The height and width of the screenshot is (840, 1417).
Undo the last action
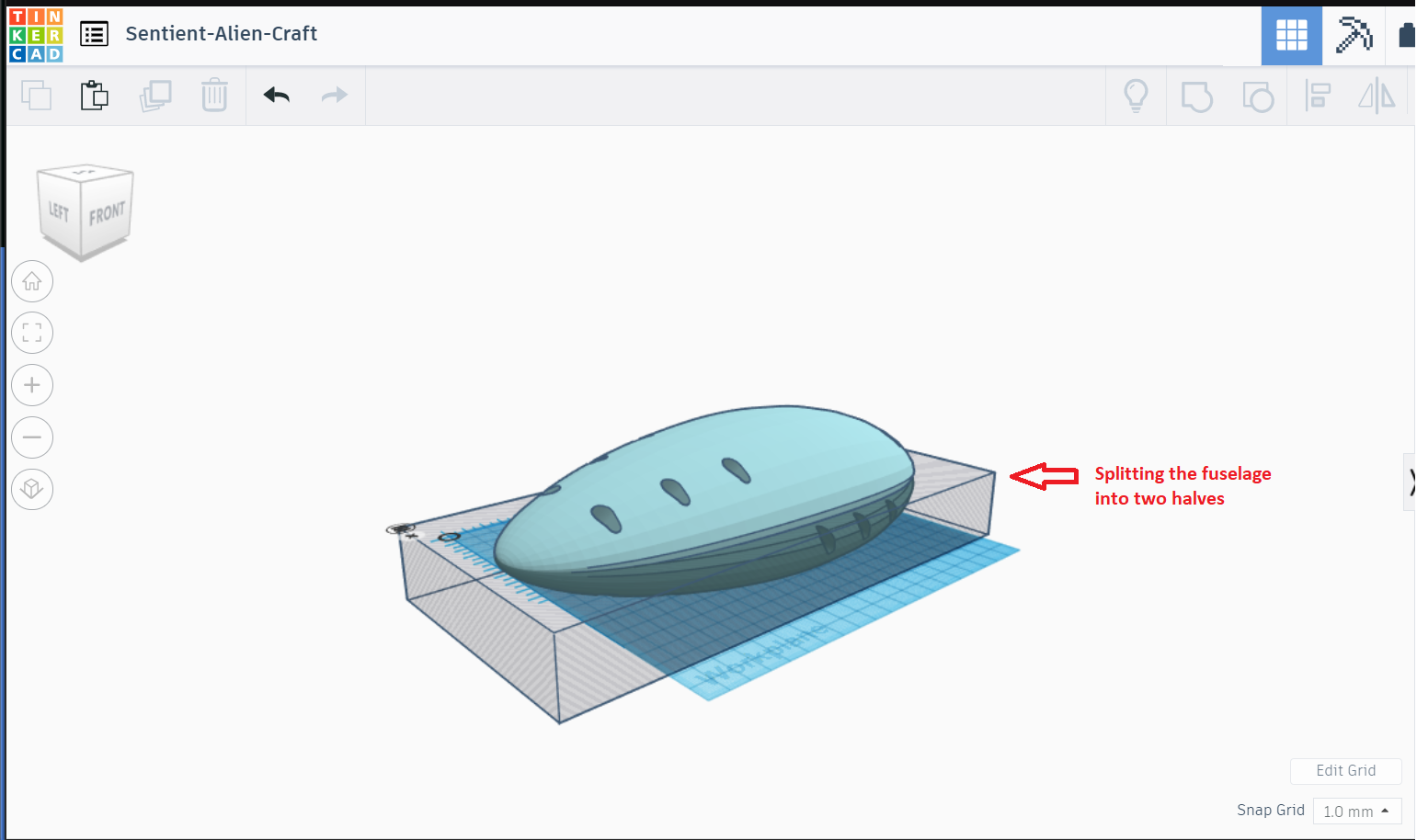tap(277, 95)
